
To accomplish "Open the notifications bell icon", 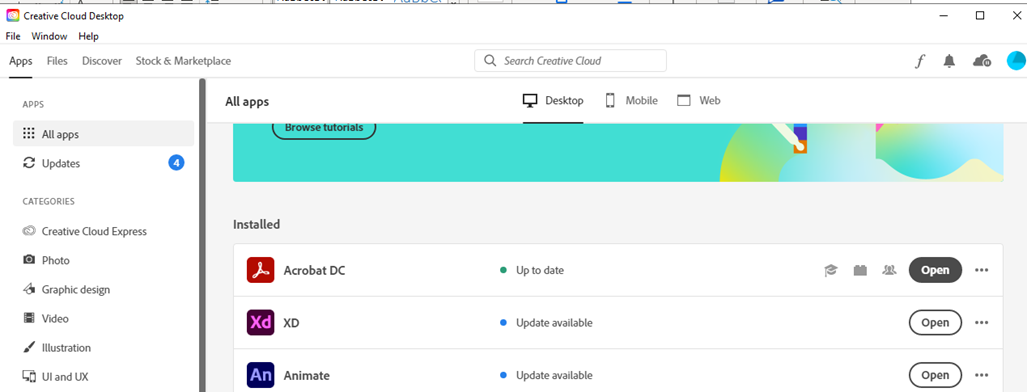I will click(x=949, y=61).
